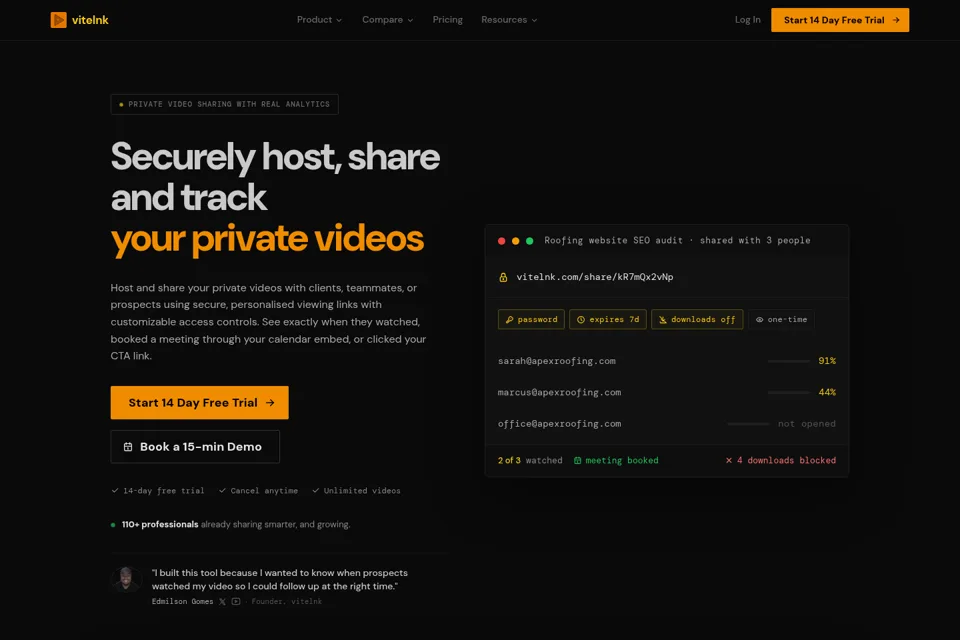Screen dimensions: 960x640
Task: Click the meeting booked calendar icon
Action: tap(577, 460)
